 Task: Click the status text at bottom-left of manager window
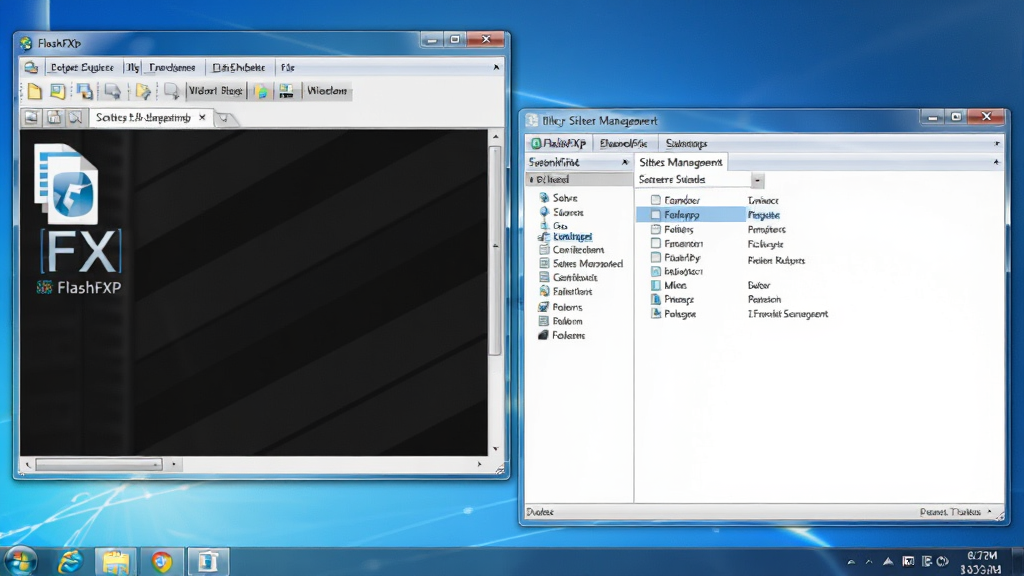[x=540, y=512]
